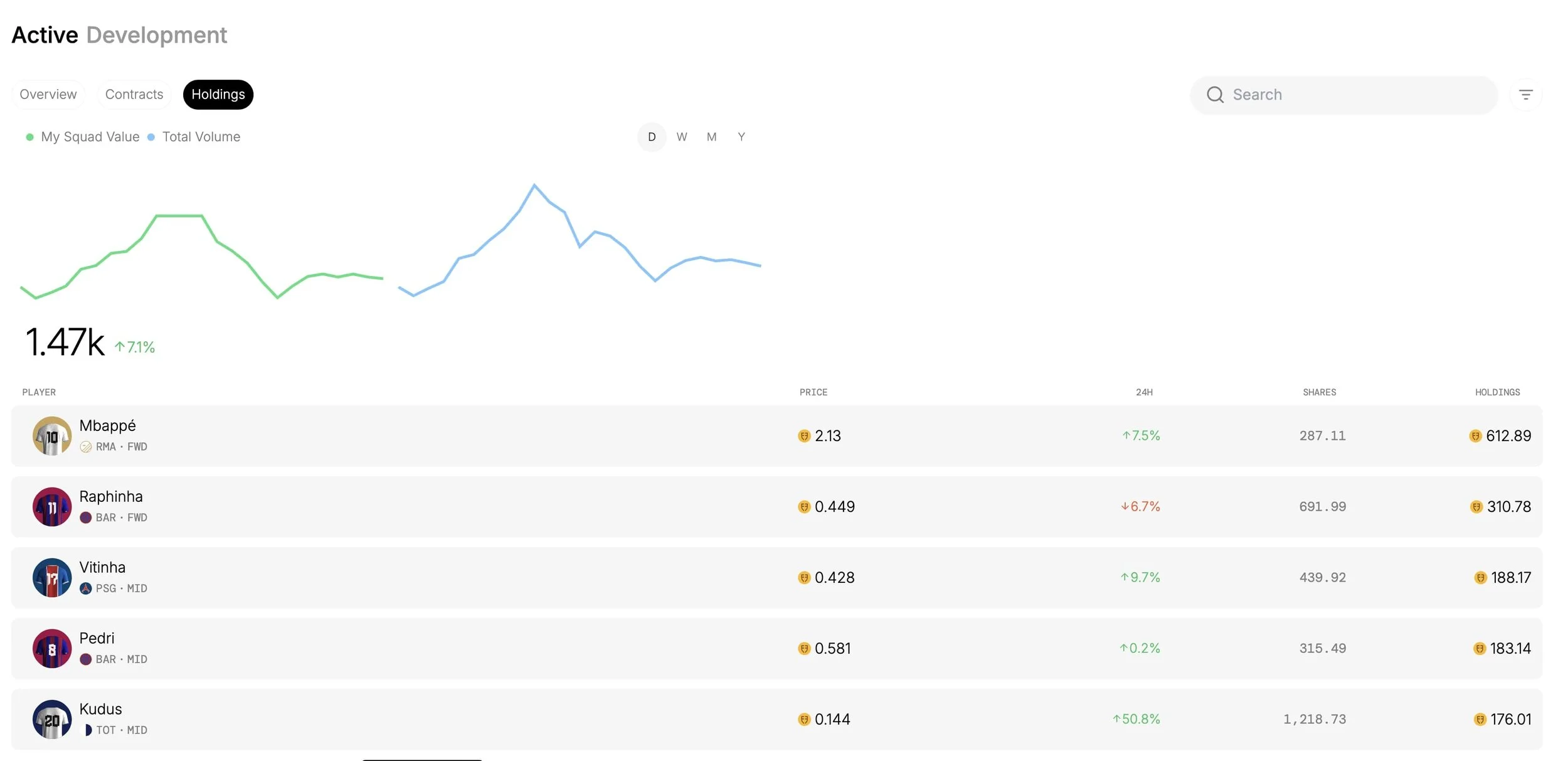Click Mbappé's number 10 jersey avatar
Viewport: 1568px width, 761px height.
(x=52, y=436)
